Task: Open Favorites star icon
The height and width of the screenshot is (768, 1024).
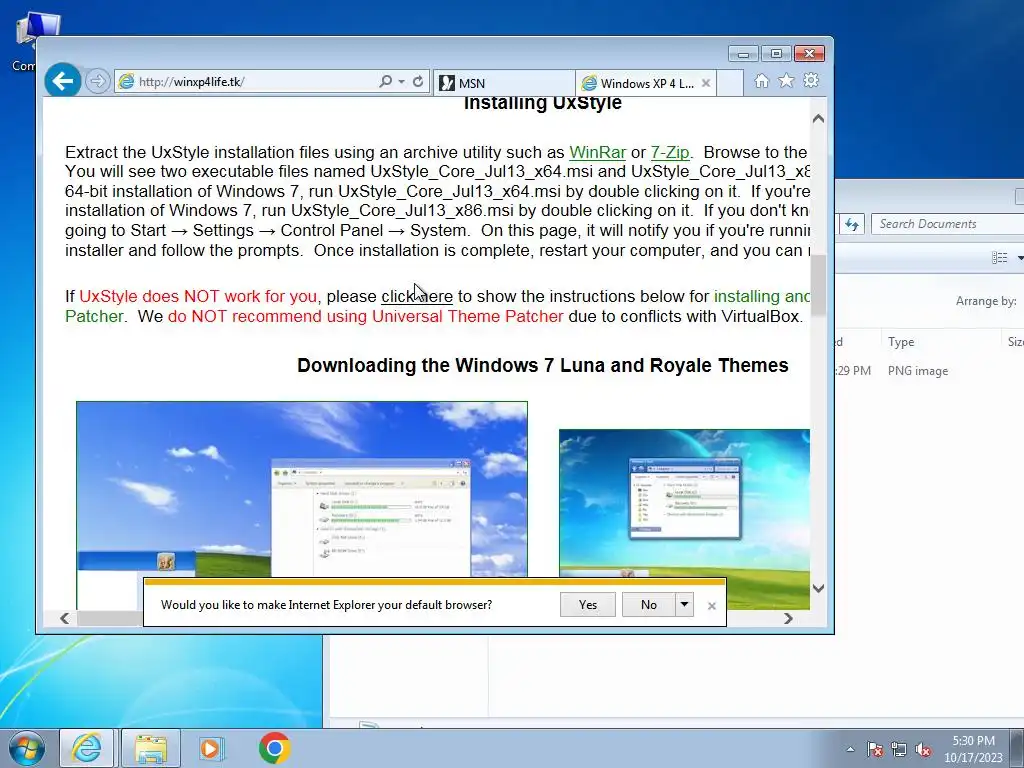Action: (786, 80)
